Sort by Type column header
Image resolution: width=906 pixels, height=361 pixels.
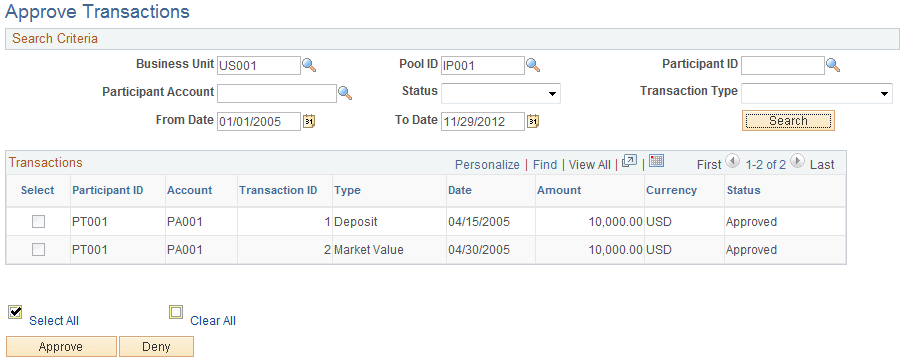pyautogui.click(x=347, y=190)
